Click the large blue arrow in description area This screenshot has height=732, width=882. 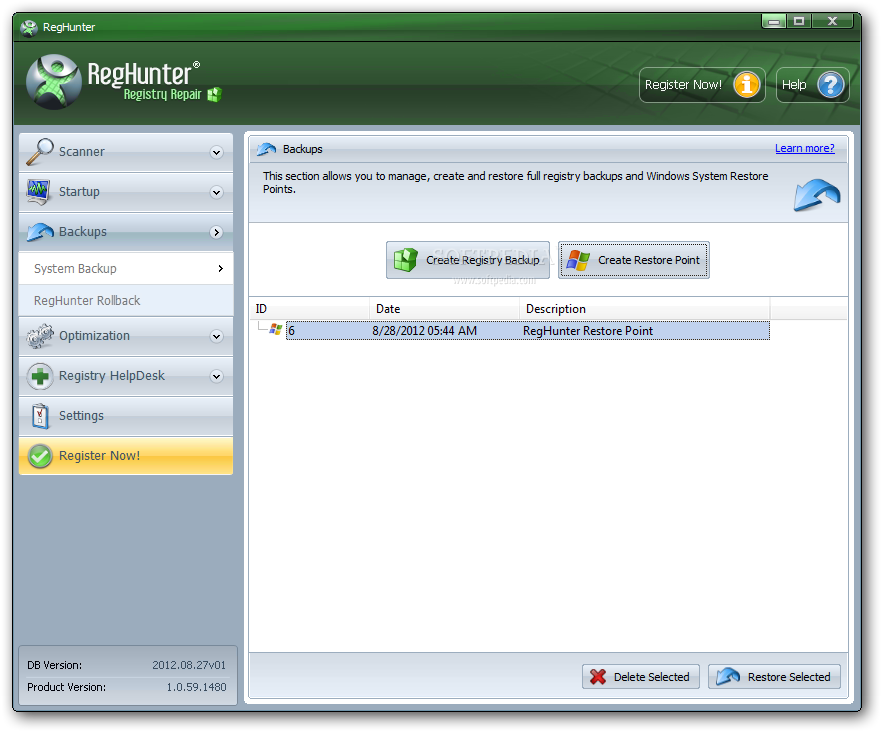[817, 195]
